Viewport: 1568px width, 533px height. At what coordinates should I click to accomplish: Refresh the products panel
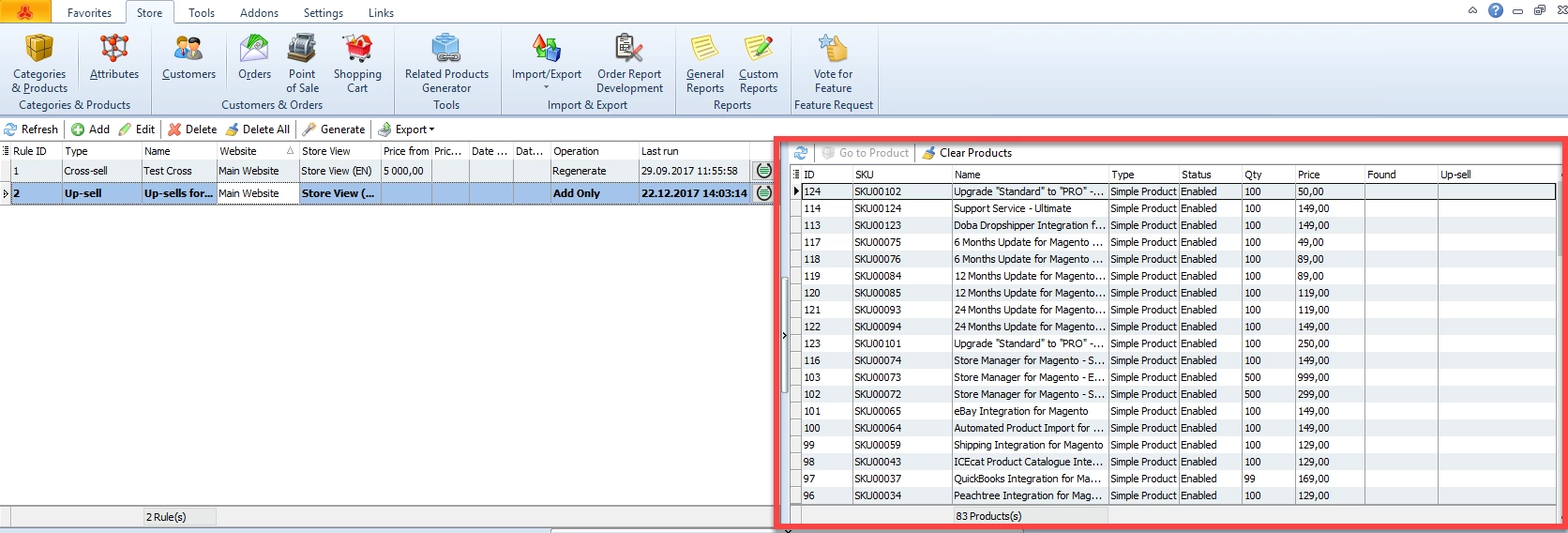point(801,153)
